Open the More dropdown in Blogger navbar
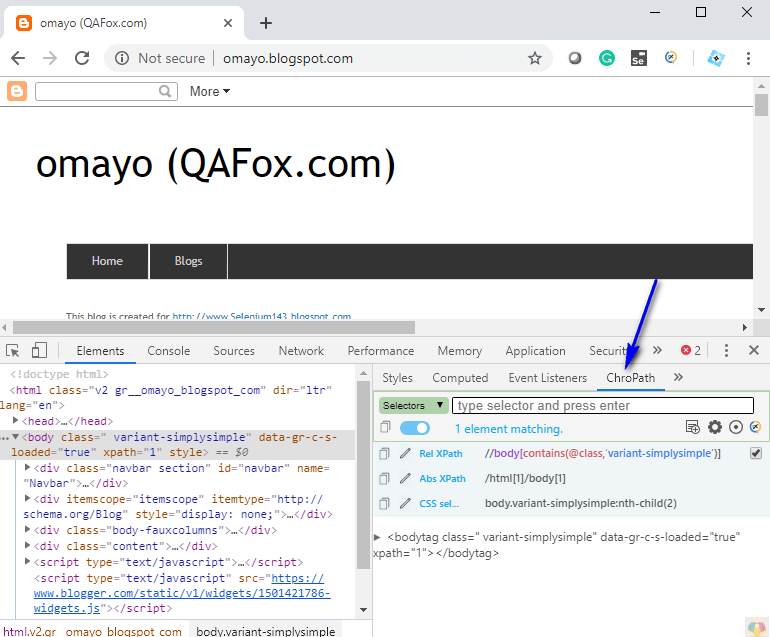 (210, 91)
